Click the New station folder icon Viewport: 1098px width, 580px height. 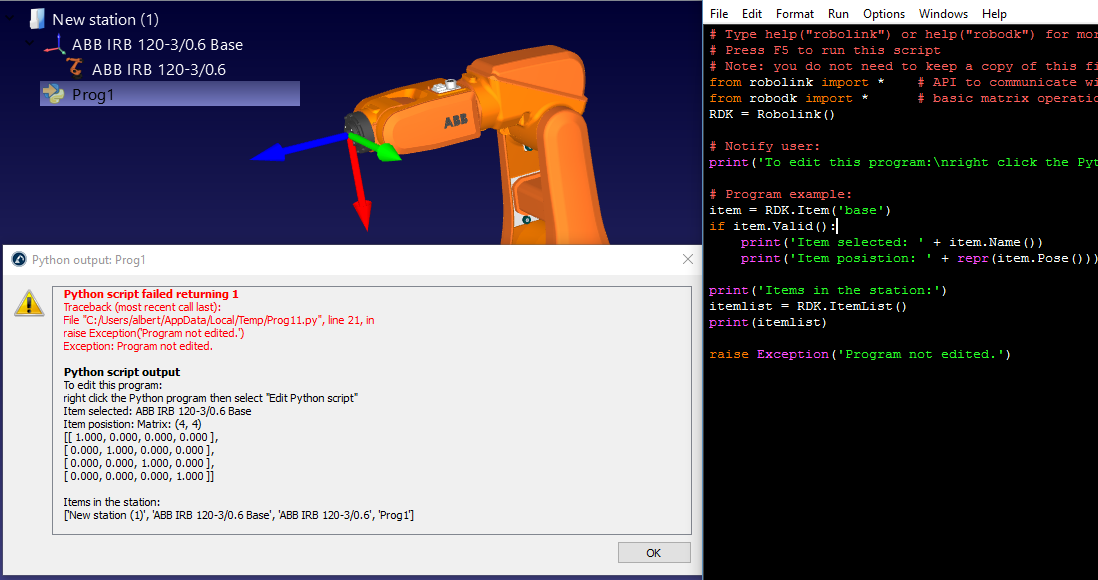(x=37, y=19)
